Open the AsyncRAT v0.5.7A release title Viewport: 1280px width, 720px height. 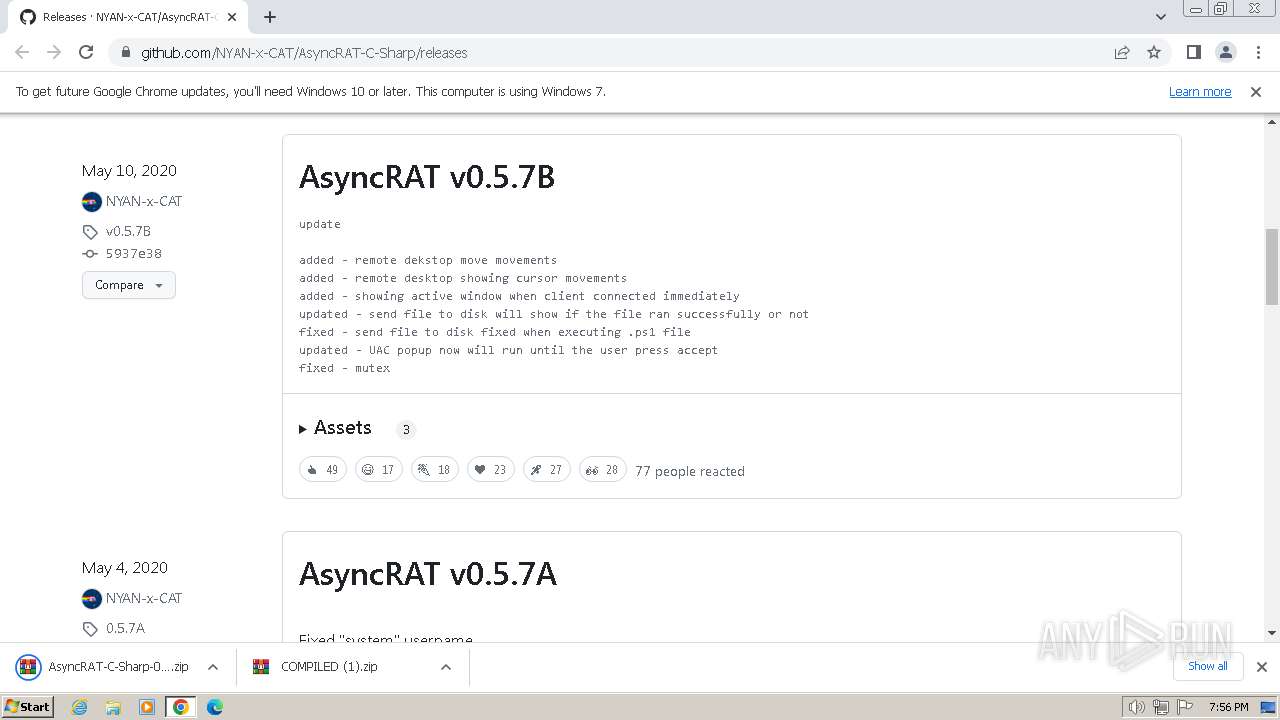click(428, 574)
